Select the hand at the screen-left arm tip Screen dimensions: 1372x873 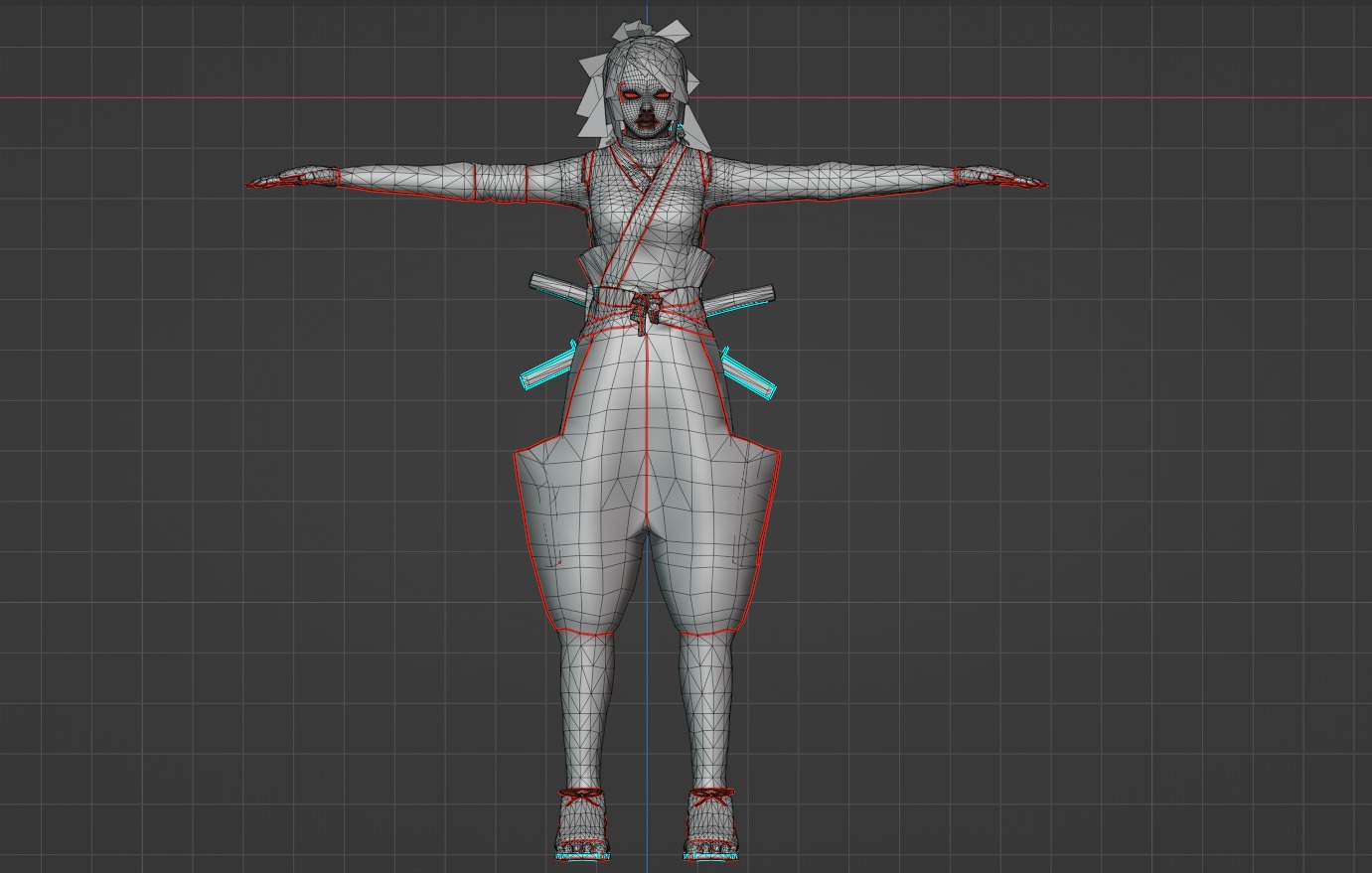[x=293, y=179]
